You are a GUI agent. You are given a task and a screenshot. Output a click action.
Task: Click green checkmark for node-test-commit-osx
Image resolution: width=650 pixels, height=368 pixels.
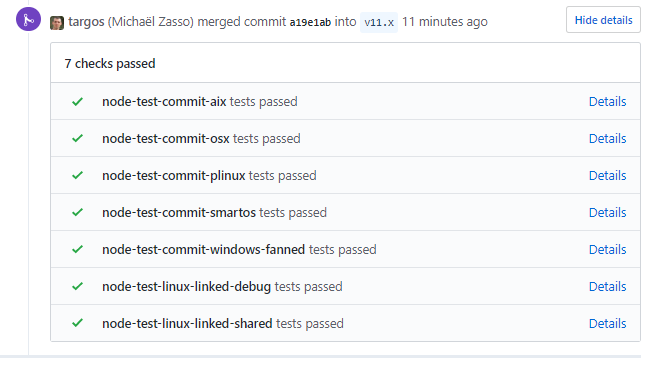(78, 138)
